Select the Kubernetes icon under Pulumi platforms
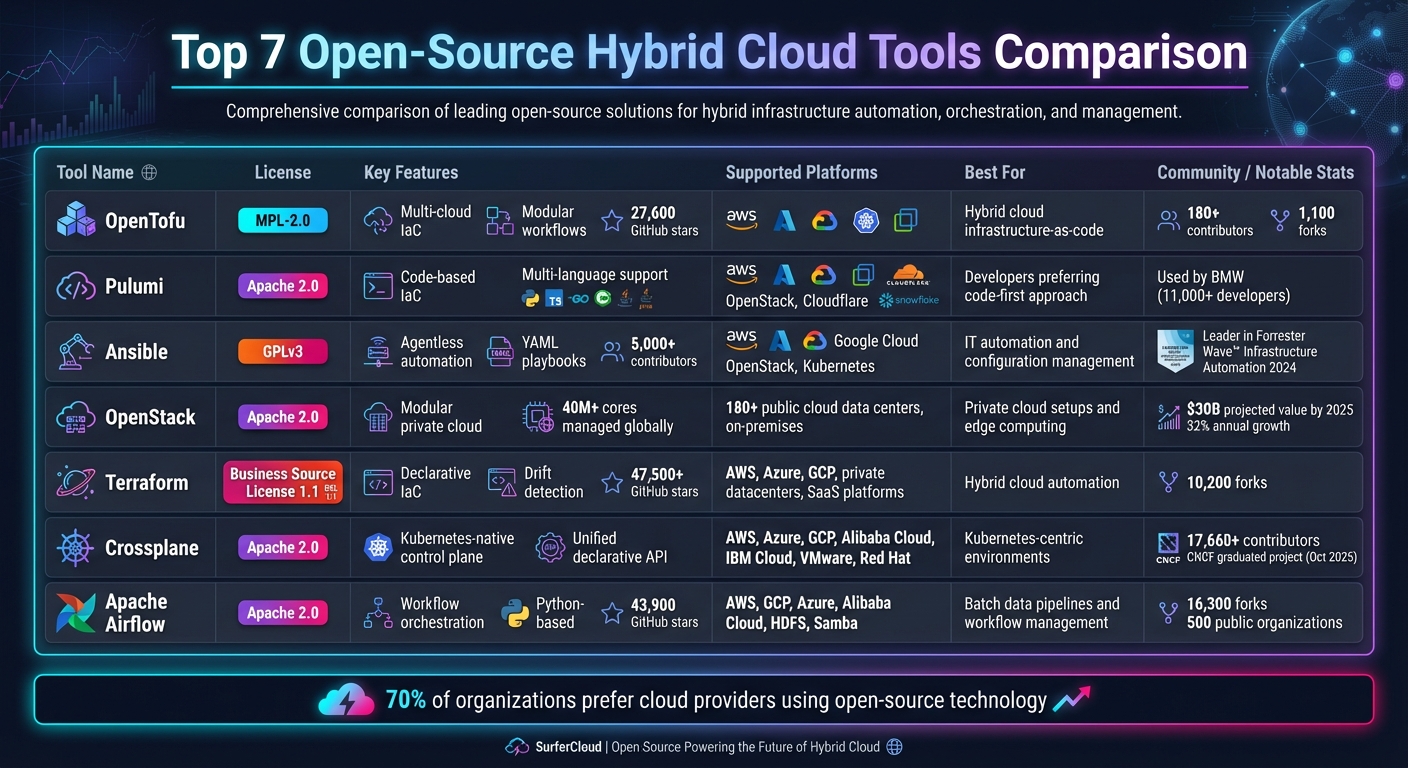 [x=862, y=273]
